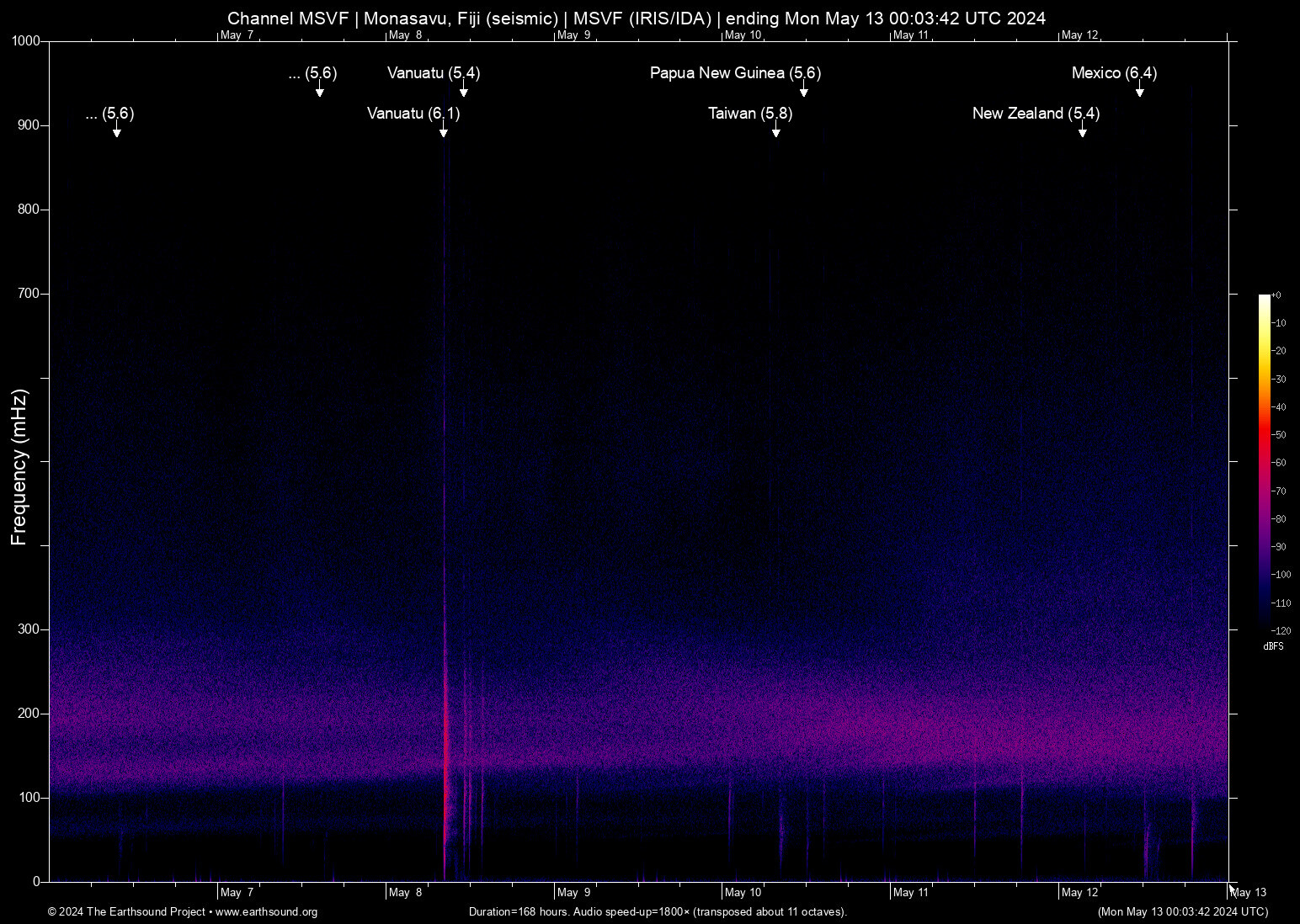Click the 'May 12' label on the top axis

1080,35
